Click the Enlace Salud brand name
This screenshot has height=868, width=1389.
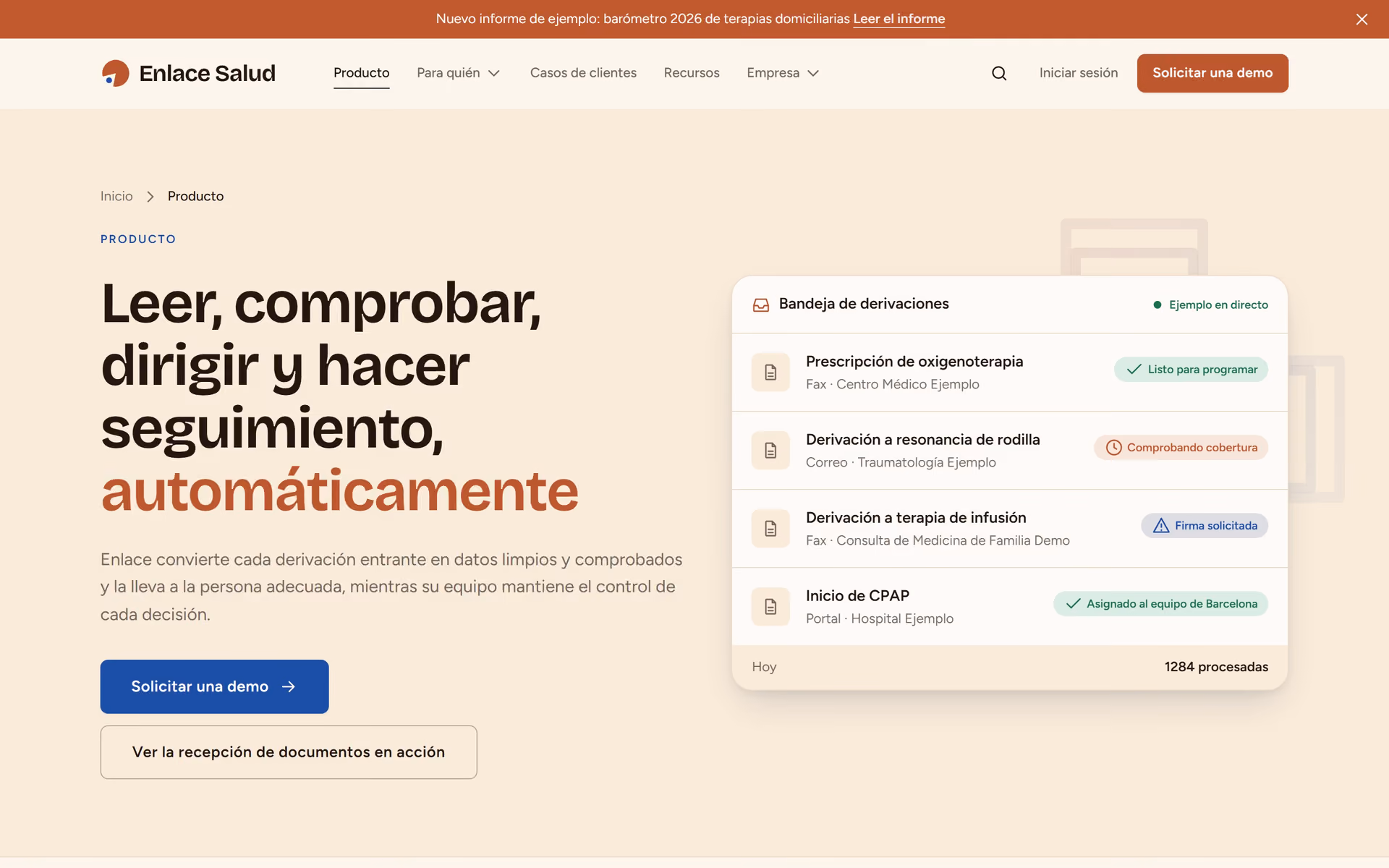207,73
